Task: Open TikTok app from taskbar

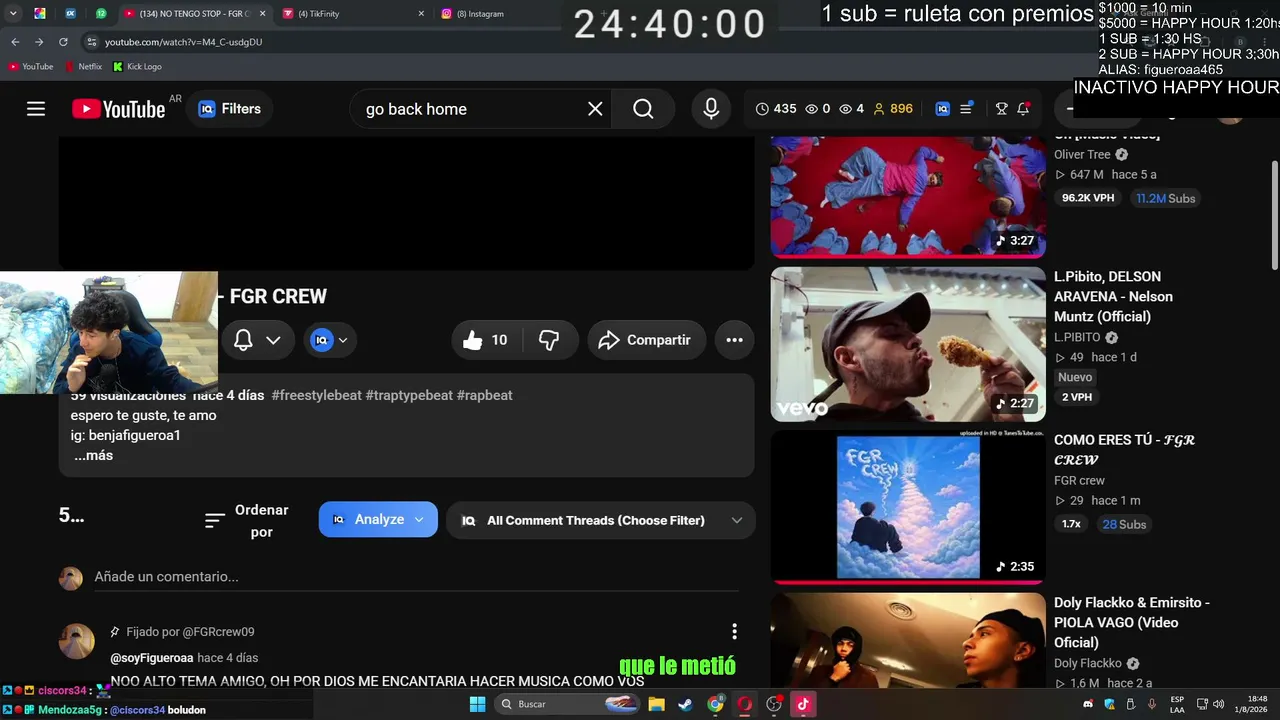Action: [x=802, y=704]
